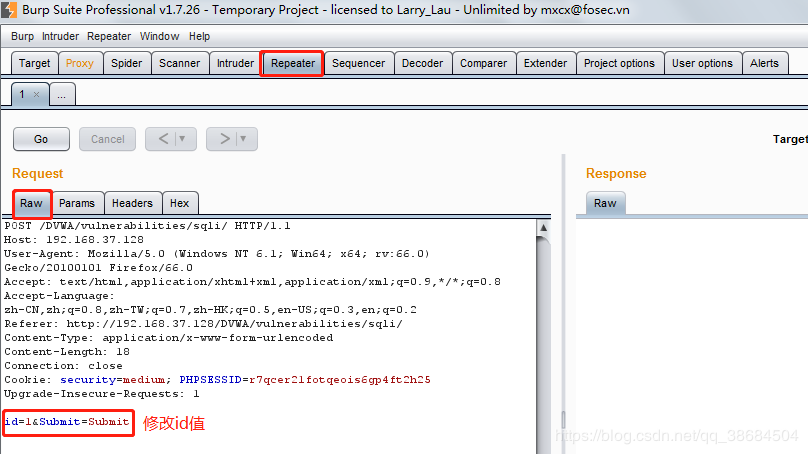Viewport: 808px width, 454px height.
Task: Click the request scrollbar up arrow
Action: (x=543, y=227)
